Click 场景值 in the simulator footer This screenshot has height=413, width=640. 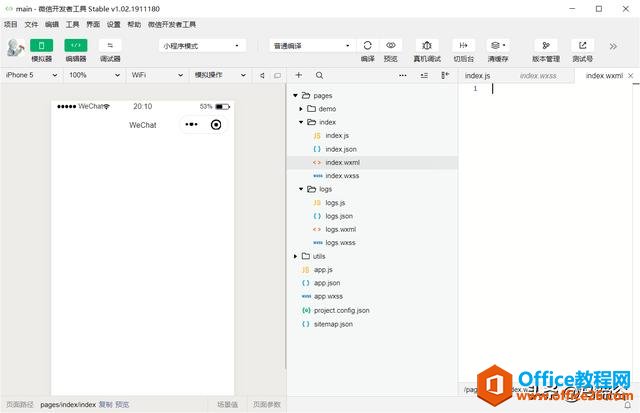[227, 404]
